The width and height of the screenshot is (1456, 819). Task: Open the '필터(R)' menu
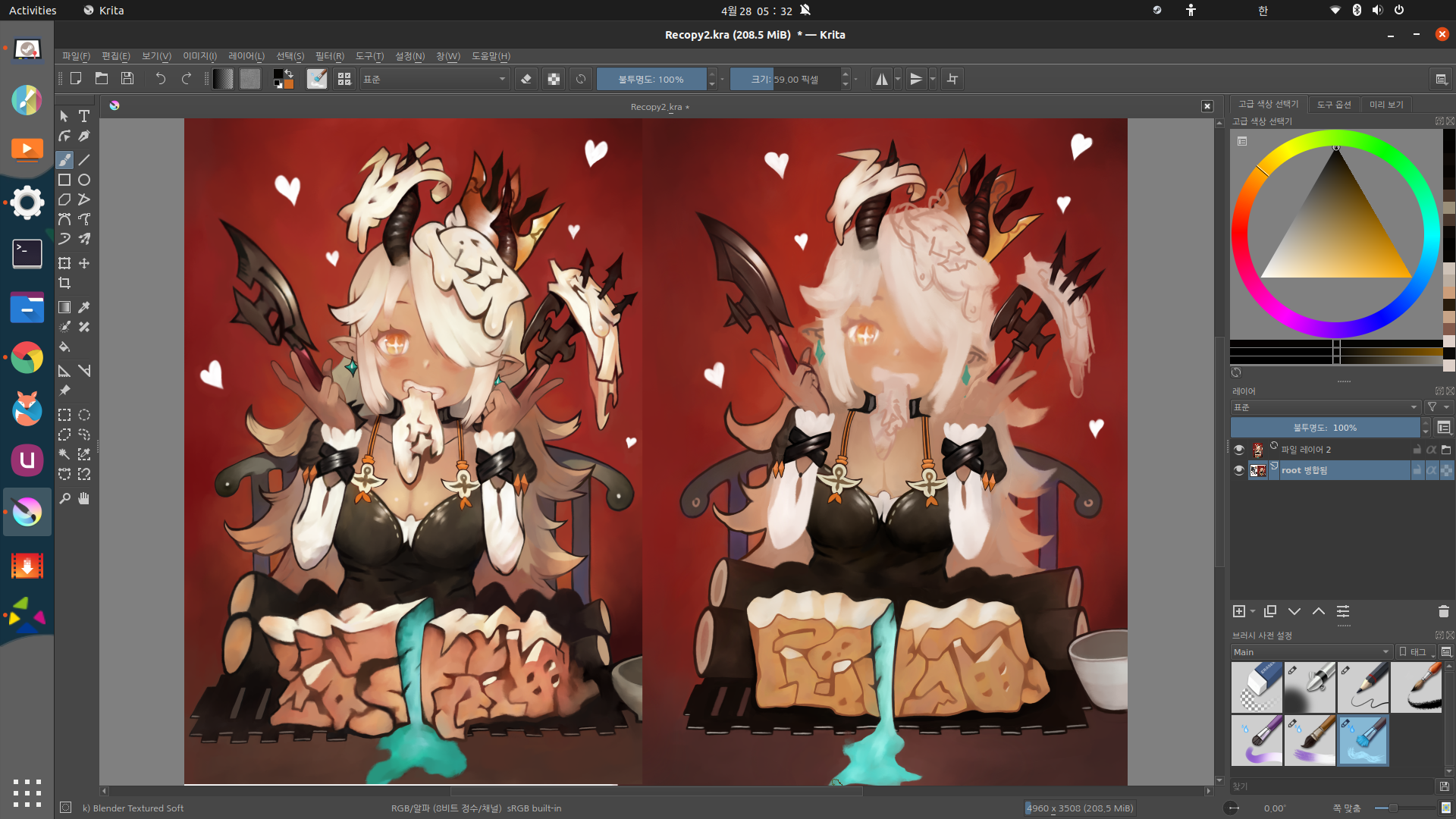(330, 56)
